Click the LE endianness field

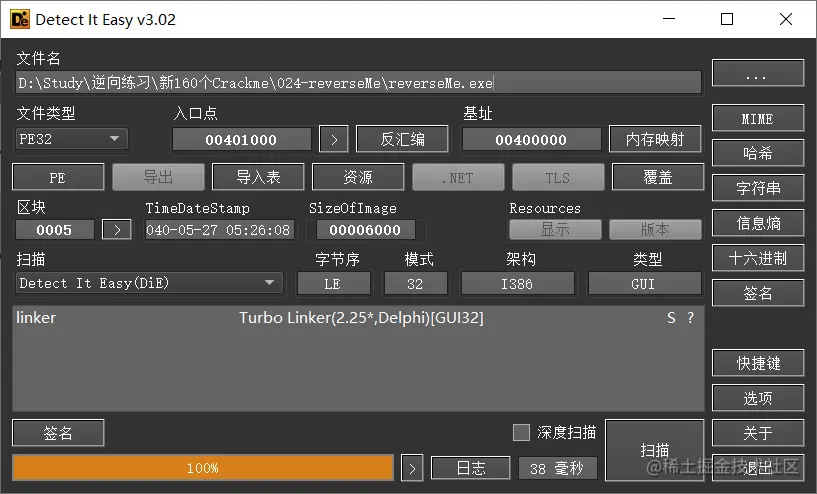[x=333, y=284]
